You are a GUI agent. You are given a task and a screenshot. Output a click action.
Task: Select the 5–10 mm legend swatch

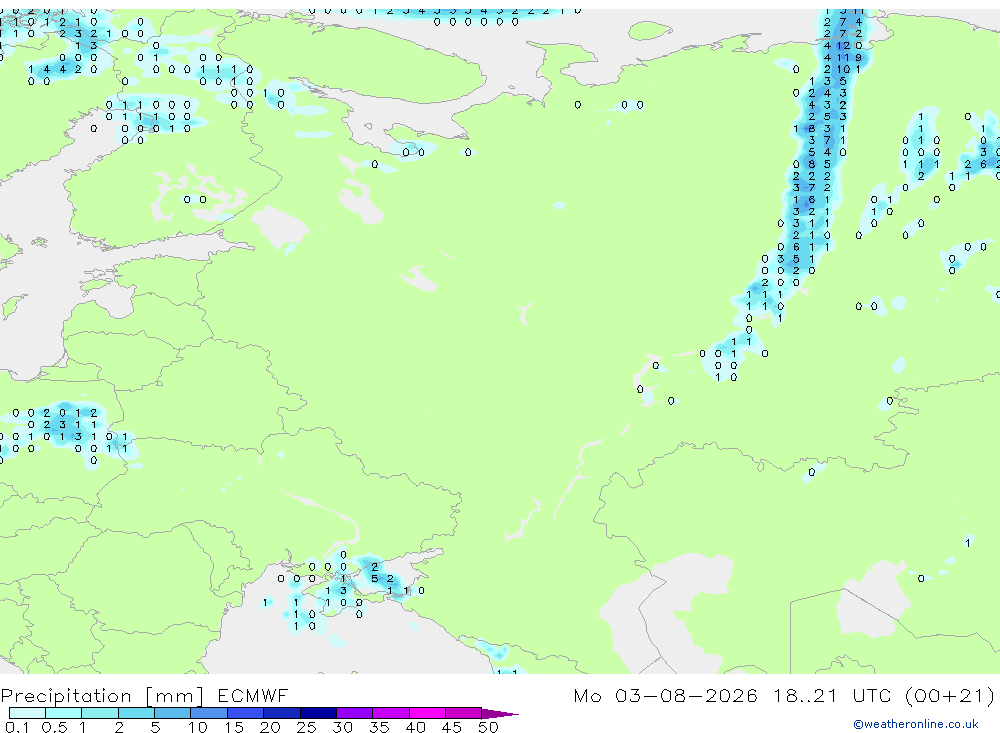pos(172,713)
